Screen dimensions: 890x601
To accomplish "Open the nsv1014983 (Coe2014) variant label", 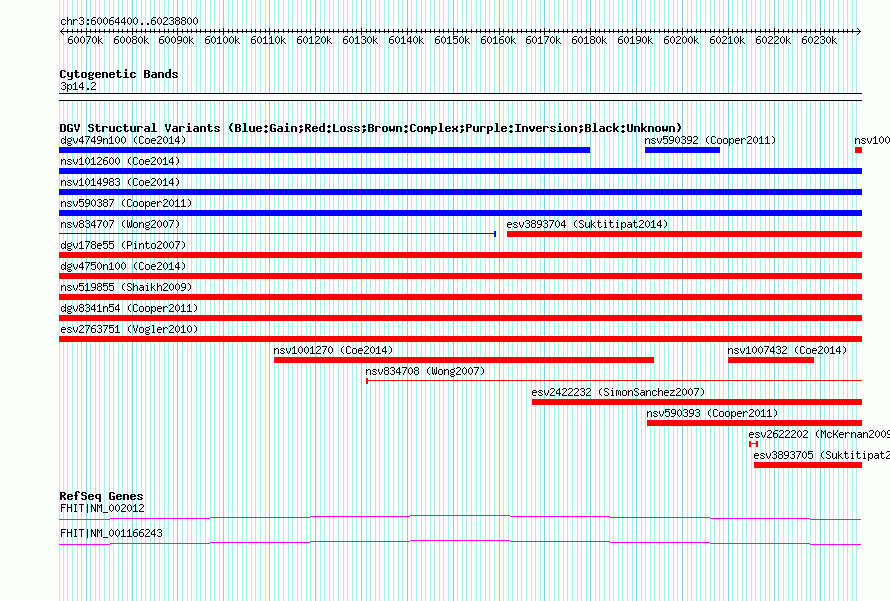I will 120,182.
